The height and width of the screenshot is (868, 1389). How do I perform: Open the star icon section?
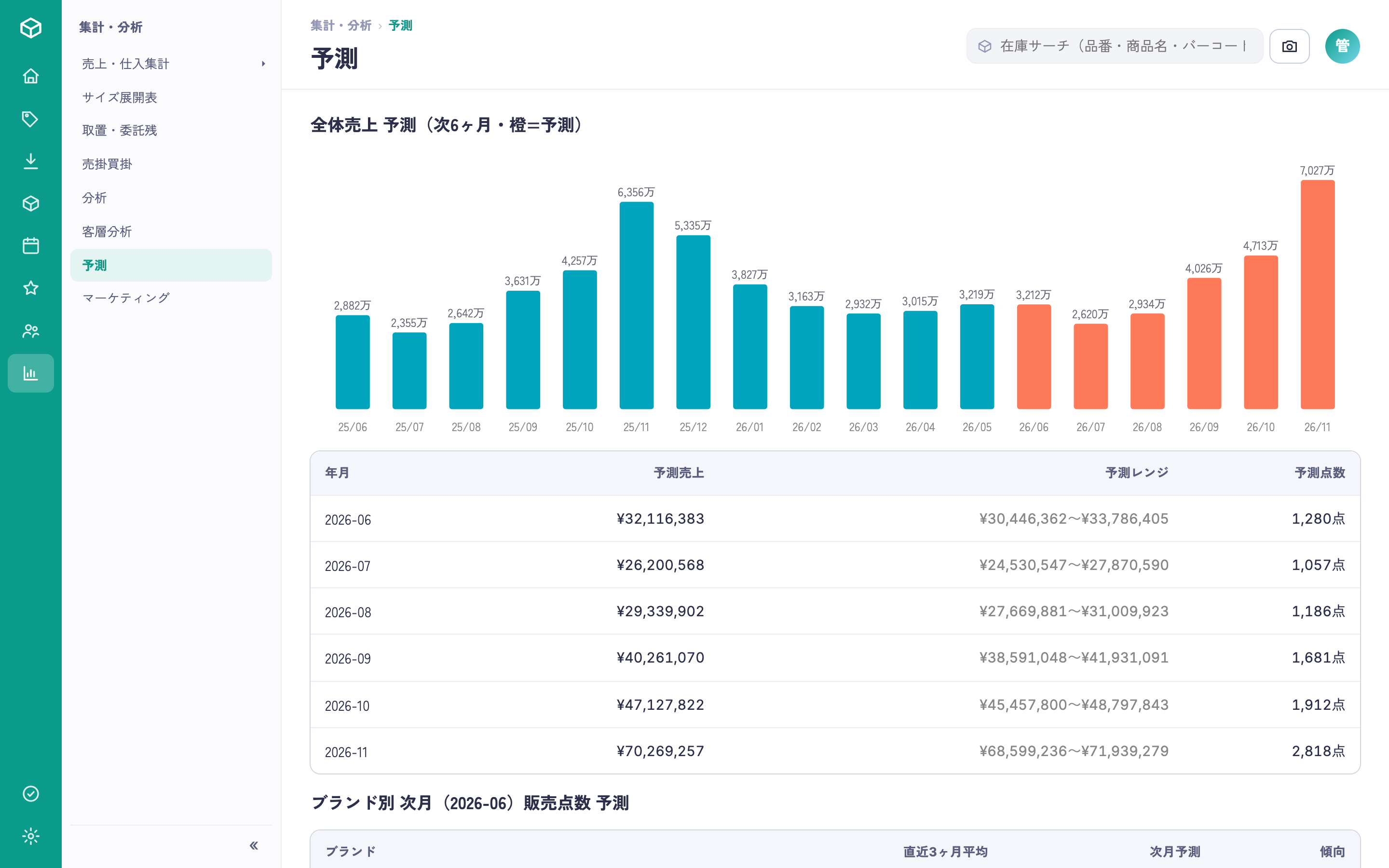[30, 288]
